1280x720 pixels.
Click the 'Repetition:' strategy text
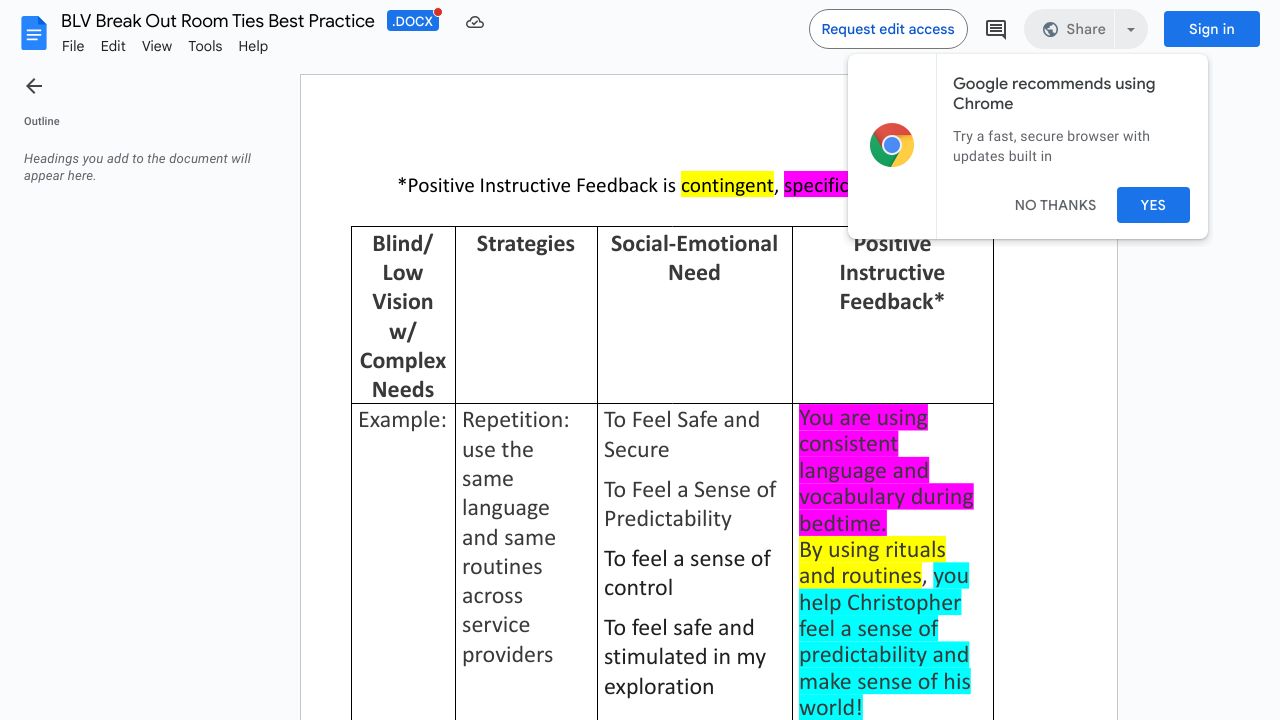pos(515,420)
